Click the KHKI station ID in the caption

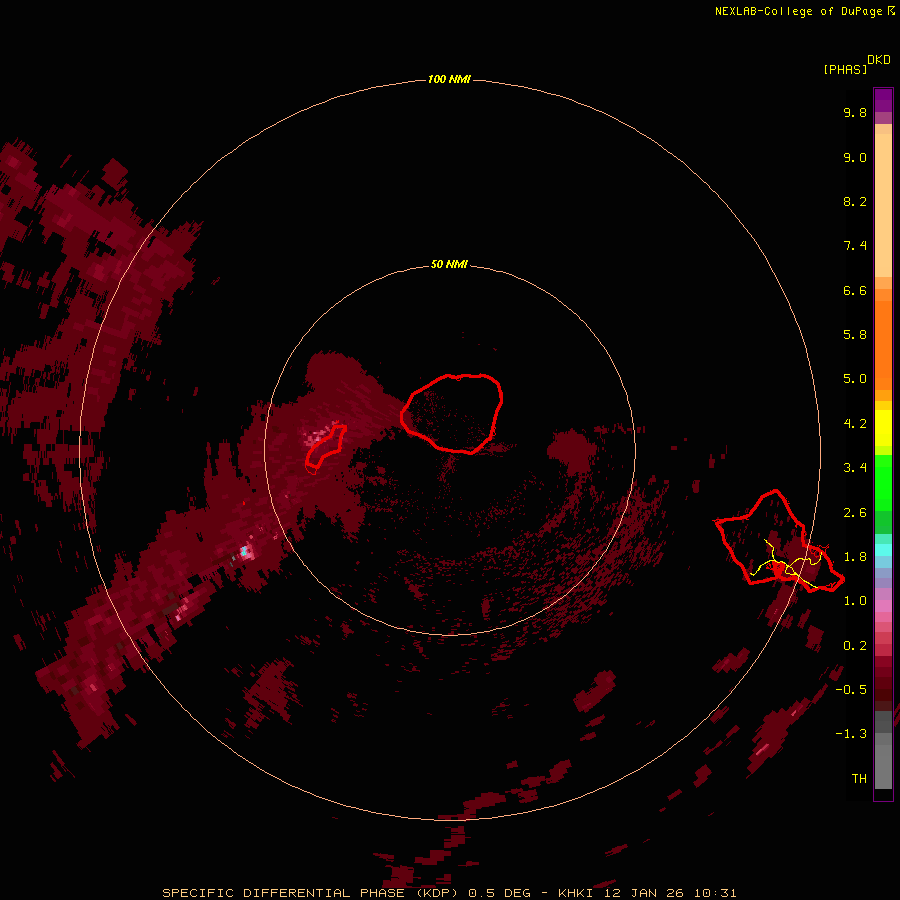[575, 893]
